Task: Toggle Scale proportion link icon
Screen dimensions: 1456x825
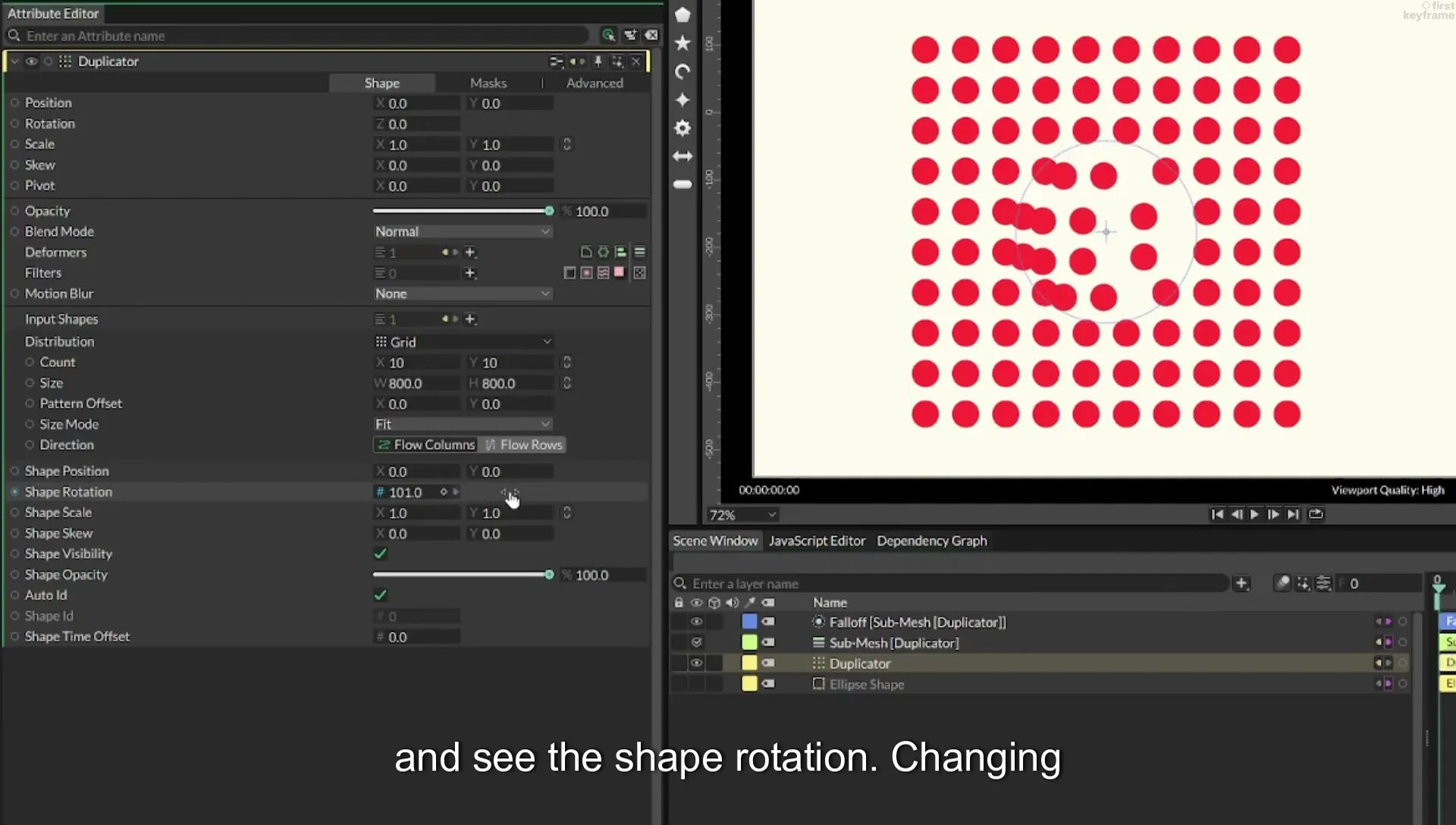Action: pos(566,144)
